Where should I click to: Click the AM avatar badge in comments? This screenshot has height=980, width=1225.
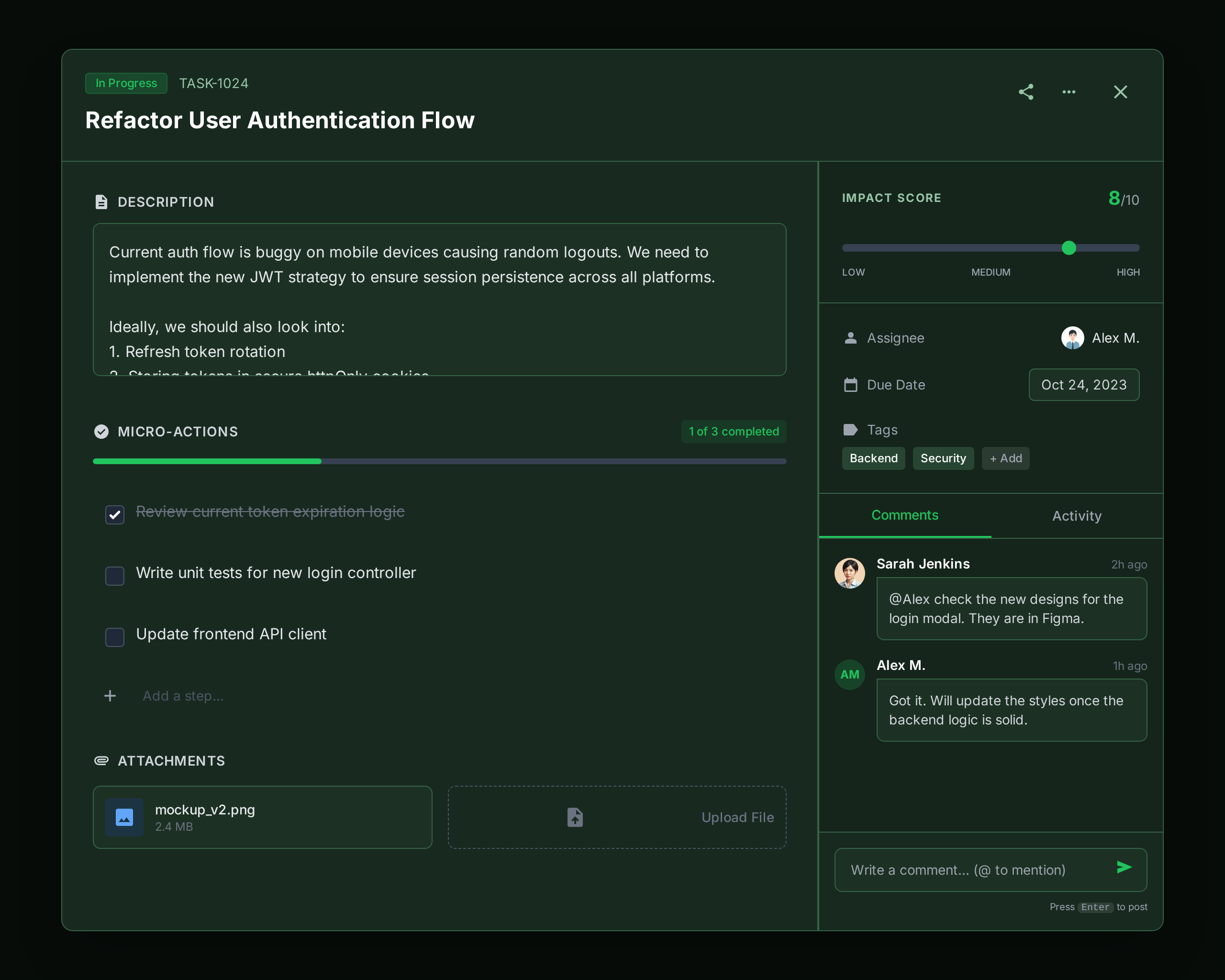(x=849, y=674)
